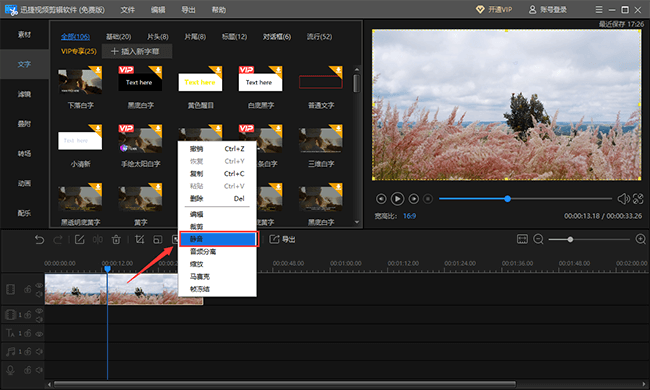Change the 16:9 aspect ratio value
Viewport: 650px width, 390px height.
pos(409,216)
